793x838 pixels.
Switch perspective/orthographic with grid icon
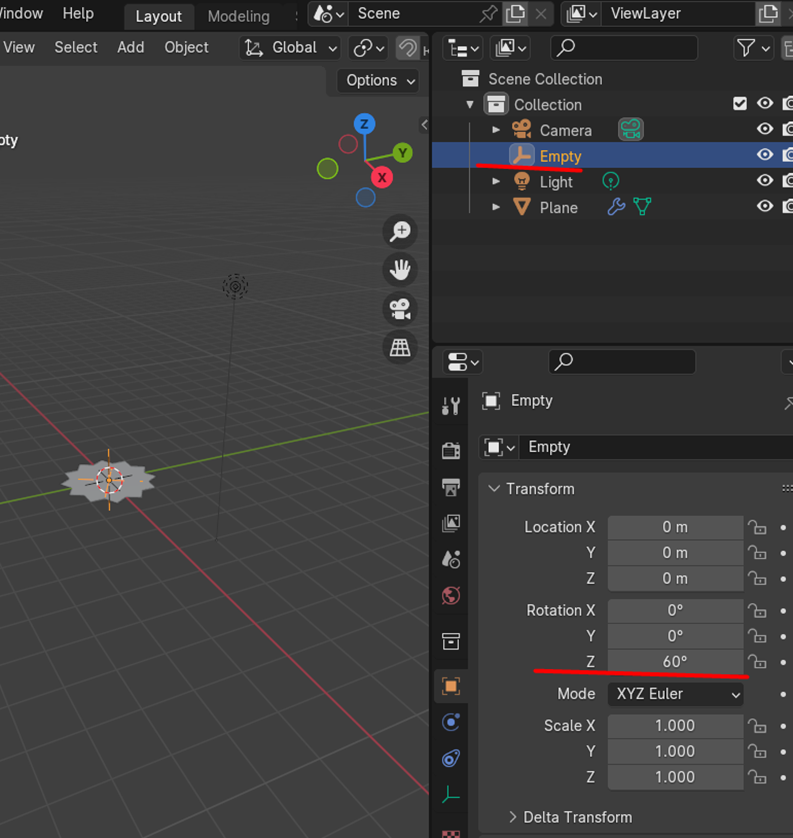(x=400, y=347)
